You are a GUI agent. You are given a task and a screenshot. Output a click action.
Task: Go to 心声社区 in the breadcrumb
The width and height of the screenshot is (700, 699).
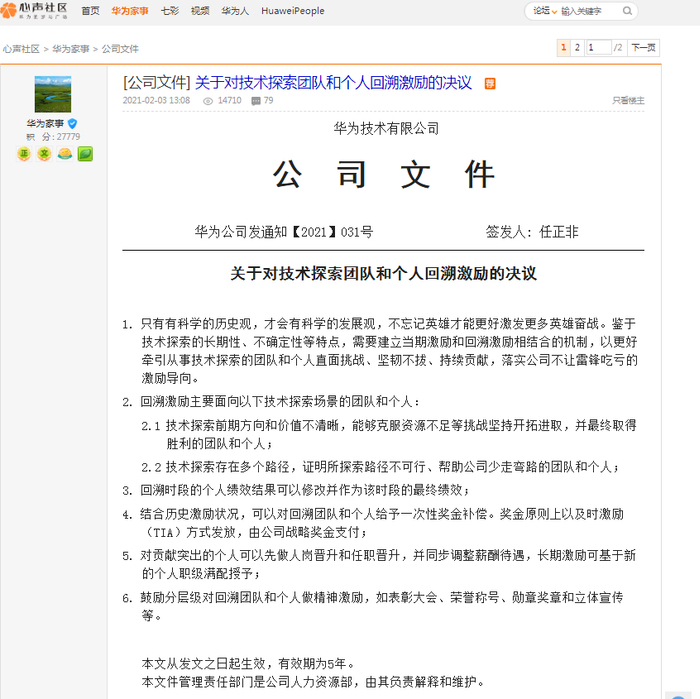tap(21, 49)
